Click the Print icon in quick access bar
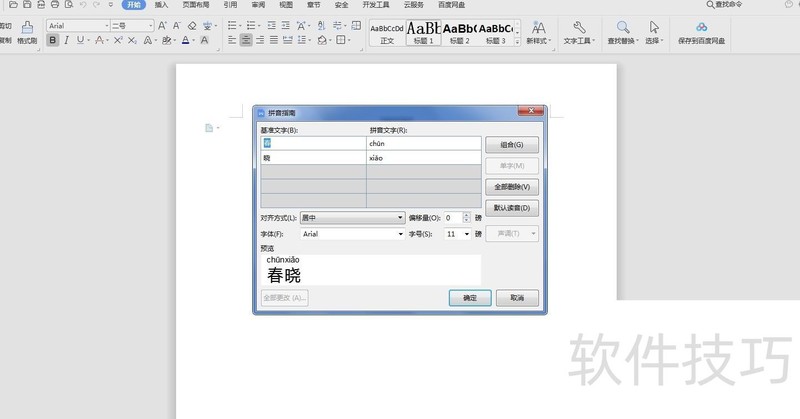Screen dimensions: 800x419 [55, 5]
